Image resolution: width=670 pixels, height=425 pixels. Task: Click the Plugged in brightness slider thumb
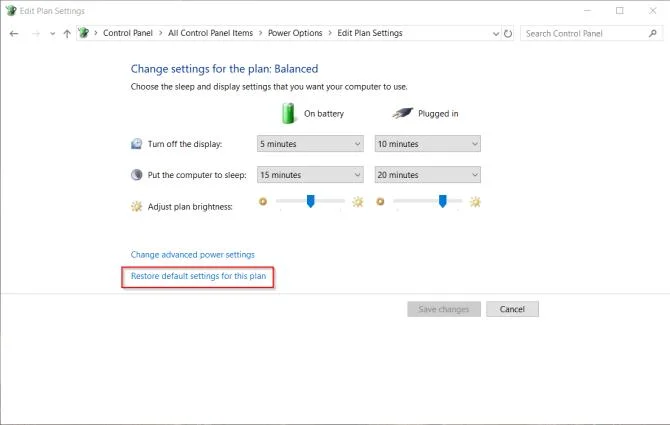click(443, 201)
